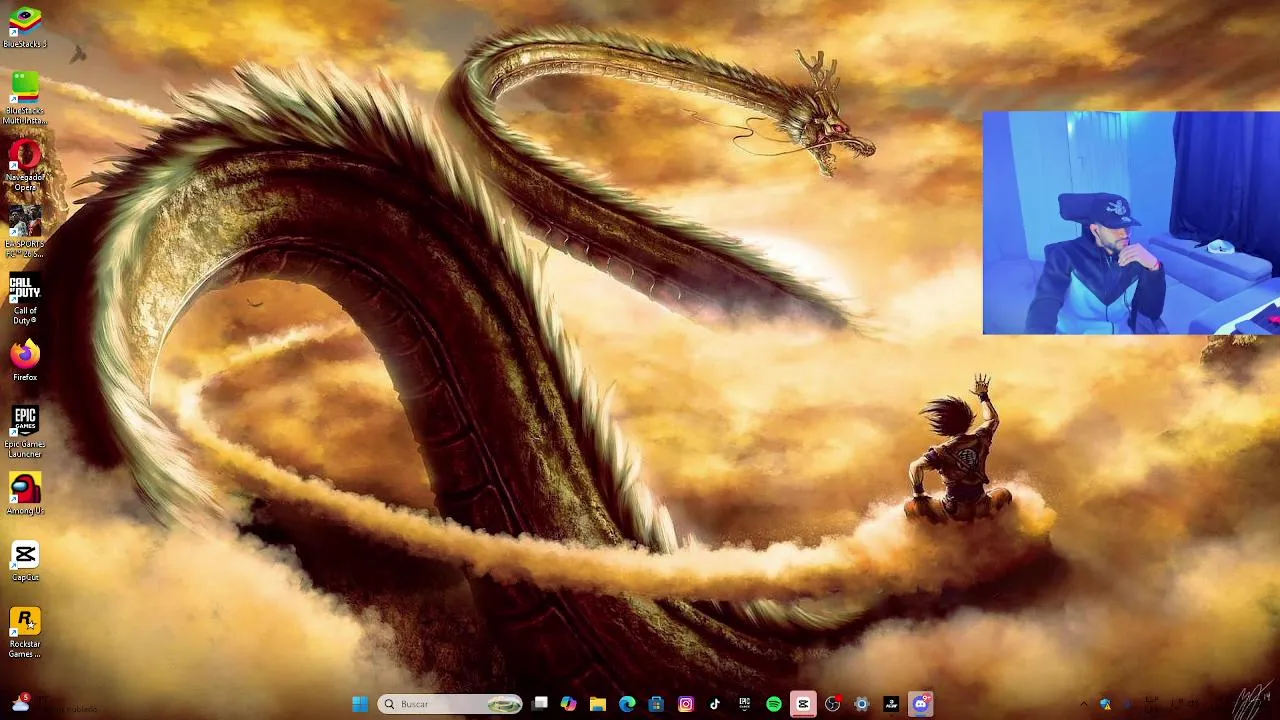Image resolution: width=1280 pixels, height=720 pixels.
Task: Select the Call of Duty desktop icon
Action: pos(25,299)
